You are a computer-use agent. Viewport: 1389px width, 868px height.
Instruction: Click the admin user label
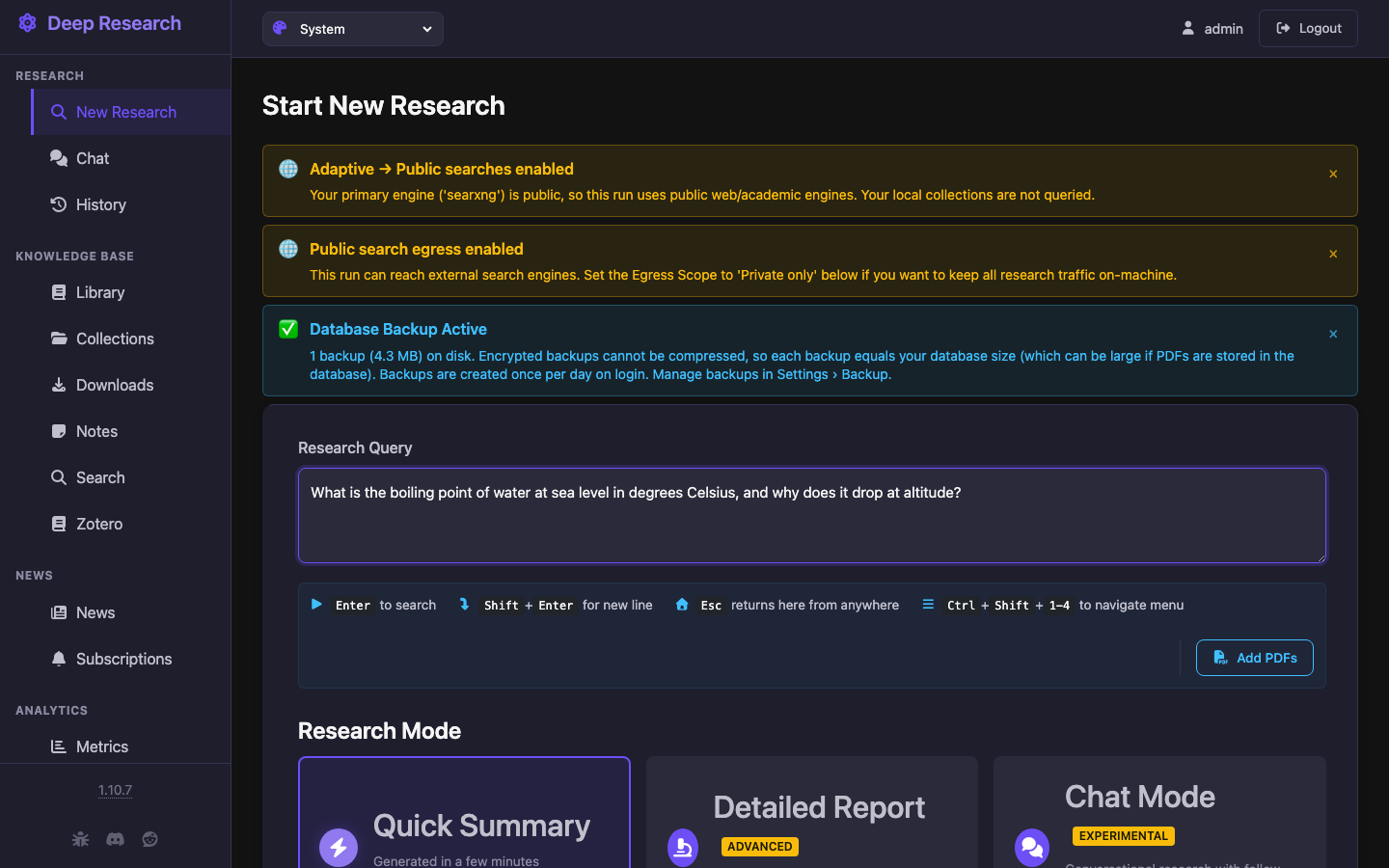point(1212,29)
